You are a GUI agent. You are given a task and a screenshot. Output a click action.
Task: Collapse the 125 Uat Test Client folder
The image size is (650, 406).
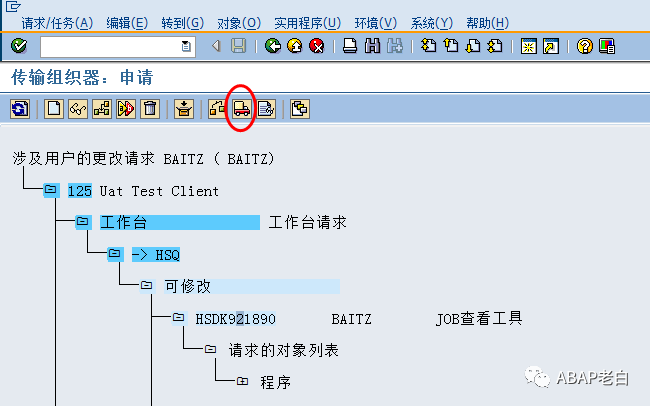51,190
